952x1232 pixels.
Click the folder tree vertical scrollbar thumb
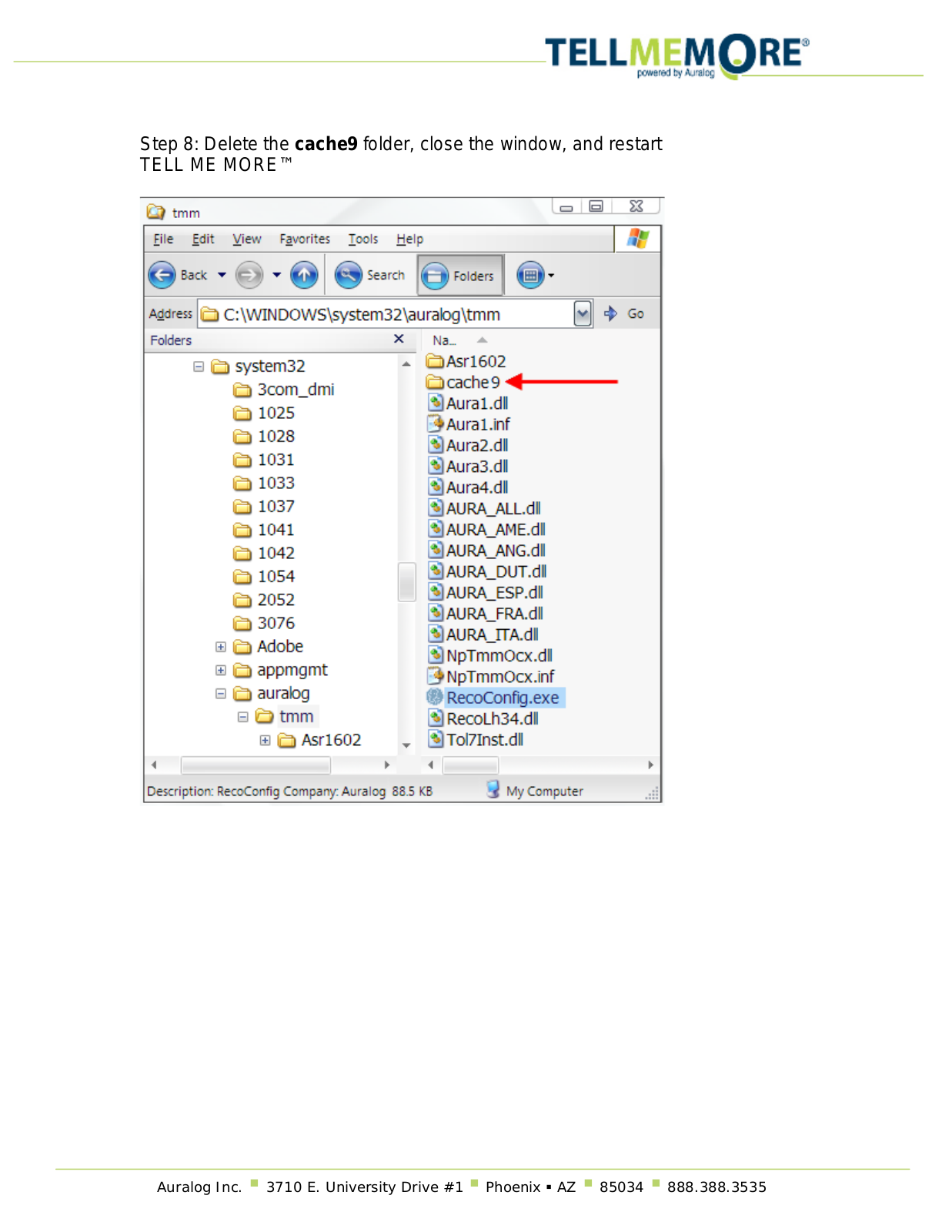[x=406, y=581]
